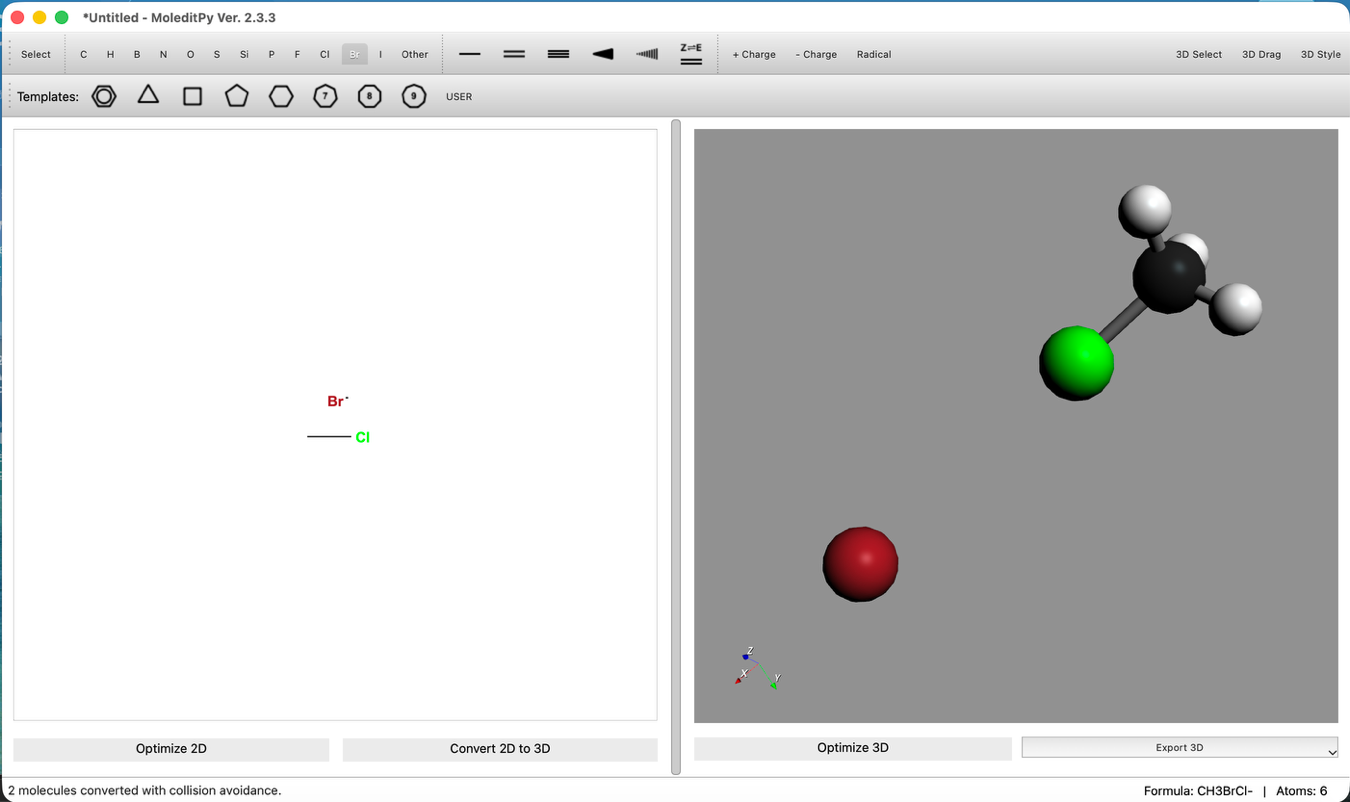Insert the seven-membered ring template
The image size is (1350, 802).
(x=325, y=95)
